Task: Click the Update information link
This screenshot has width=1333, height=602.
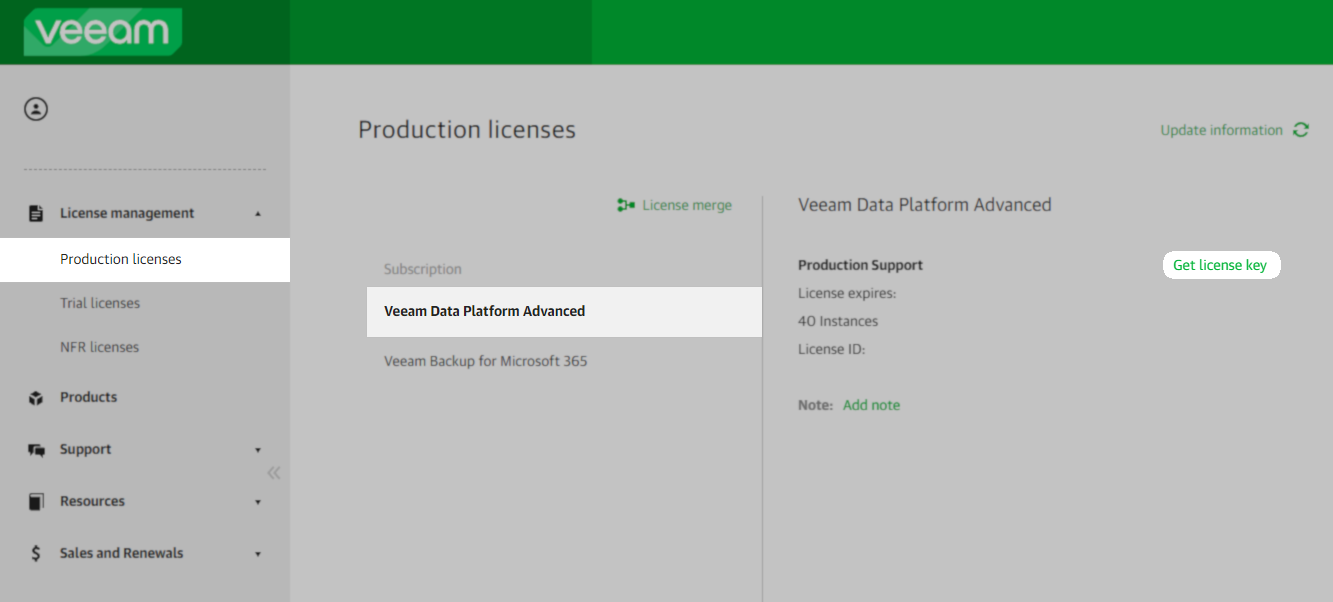Action: 1221,130
